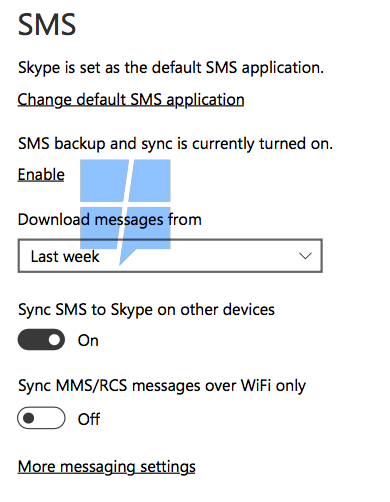Select the Last week text in combo box
The width and height of the screenshot is (390, 502).
coord(65,256)
